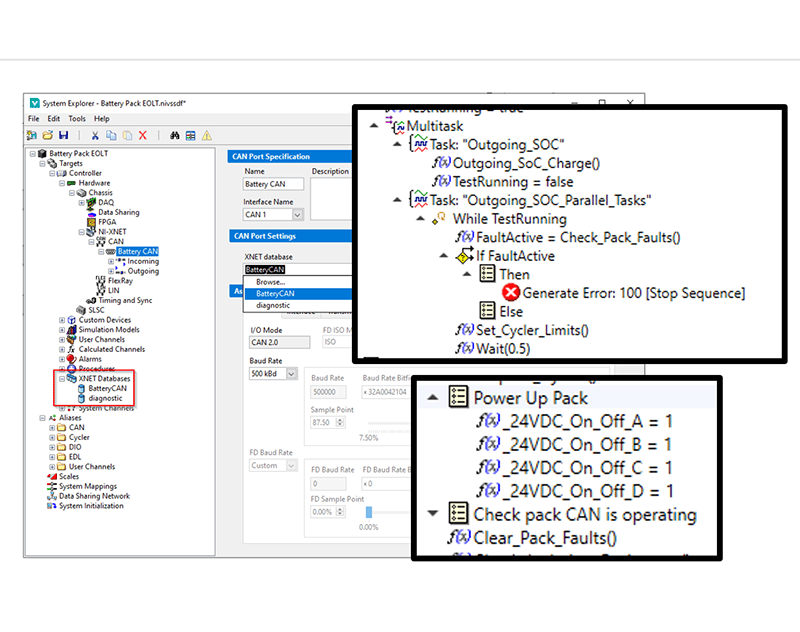
Task: Expand the Incoming frames node
Action: (111, 261)
